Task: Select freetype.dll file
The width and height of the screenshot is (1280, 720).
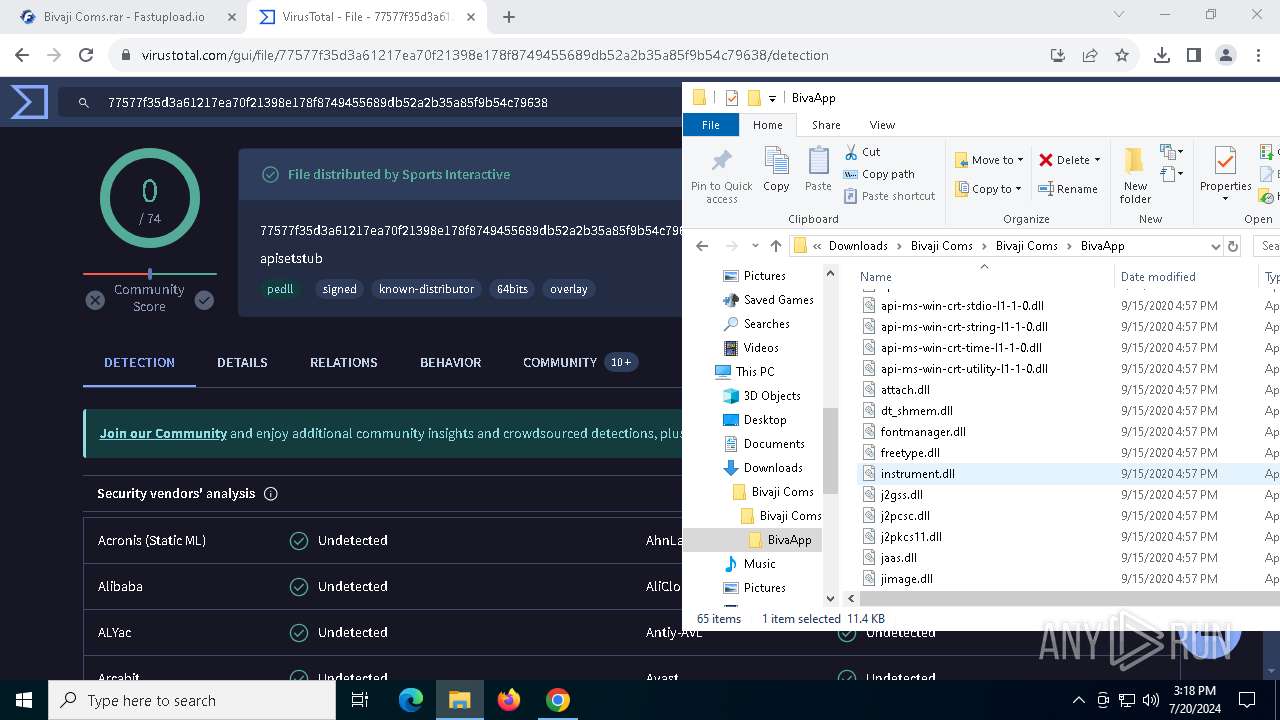Action: pyautogui.click(x=910, y=452)
